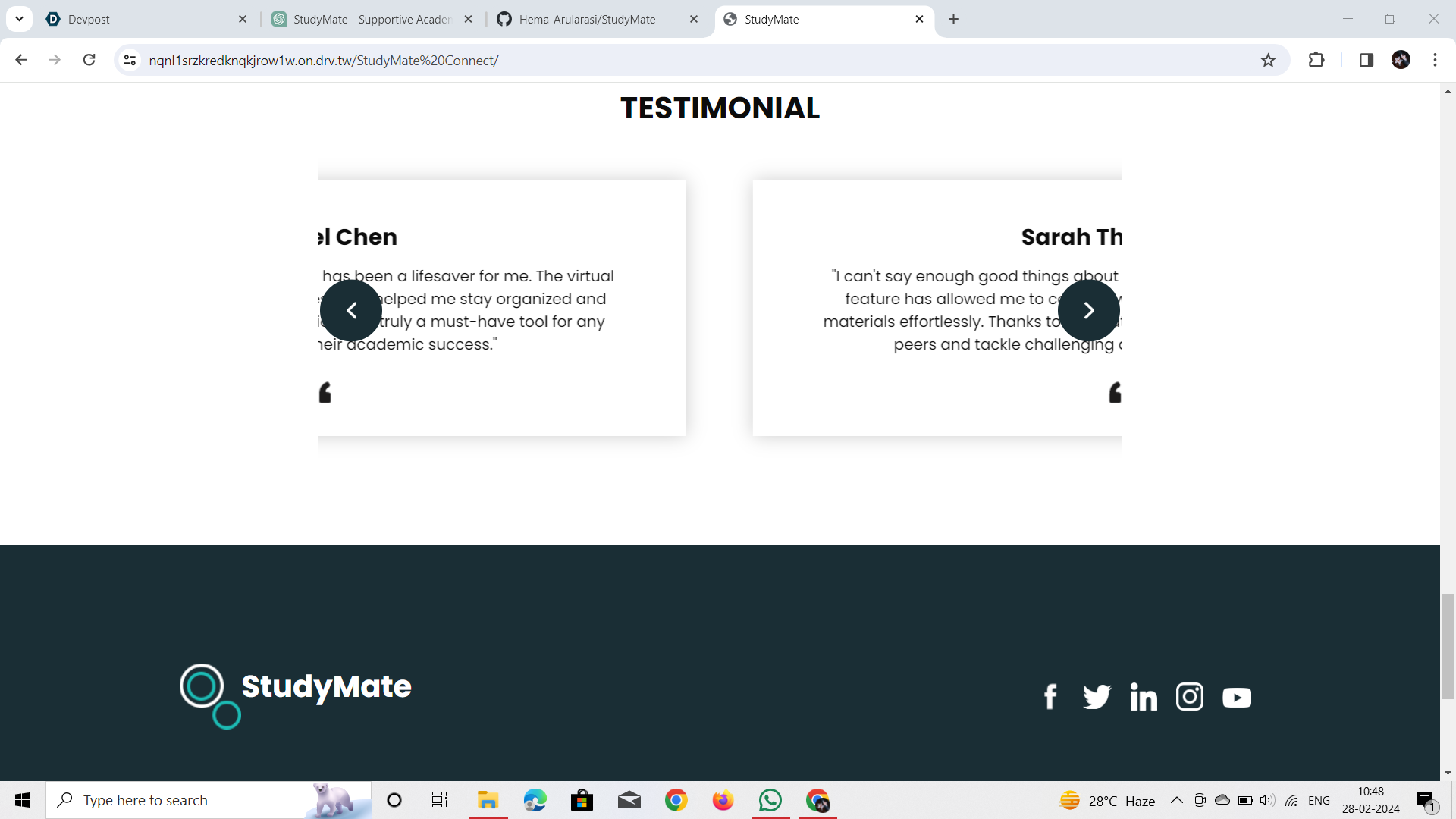Open WhatsApp from the Windows taskbar

point(770,800)
